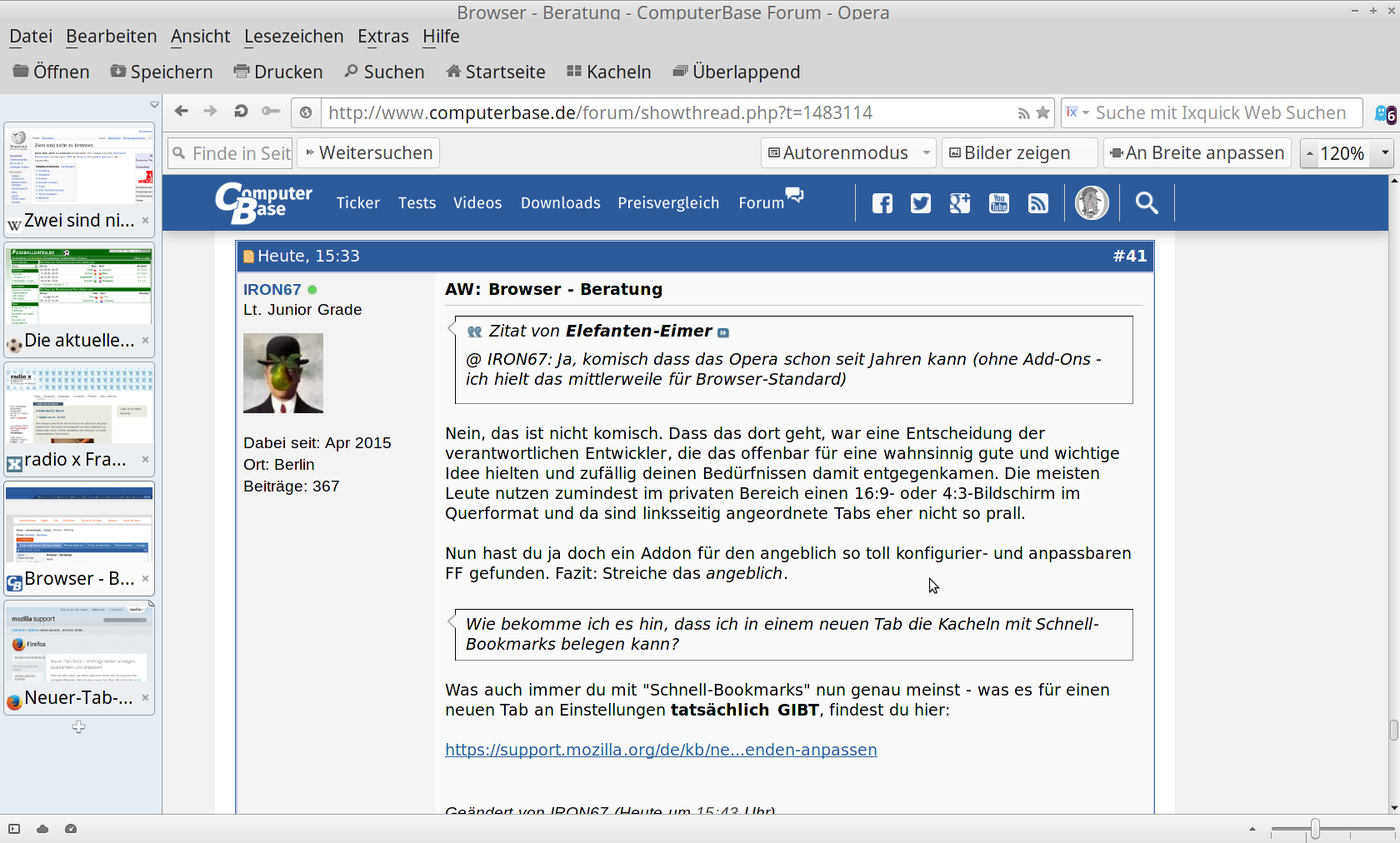Image resolution: width=1400 pixels, height=843 pixels.
Task: Click the Speichern toolbar button
Action: coord(162,72)
